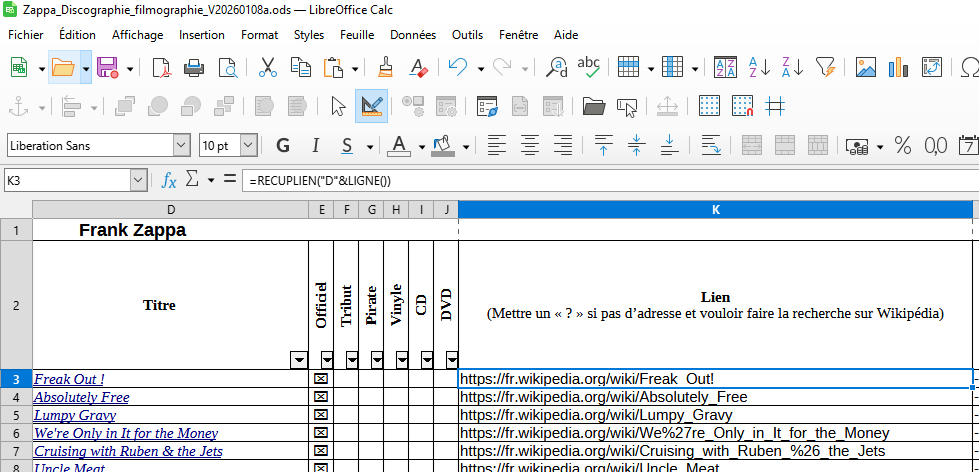Image resolution: width=979 pixels, height=472 pixels.
Task: Toggle Bold G formatting
Action: (283, 146)
